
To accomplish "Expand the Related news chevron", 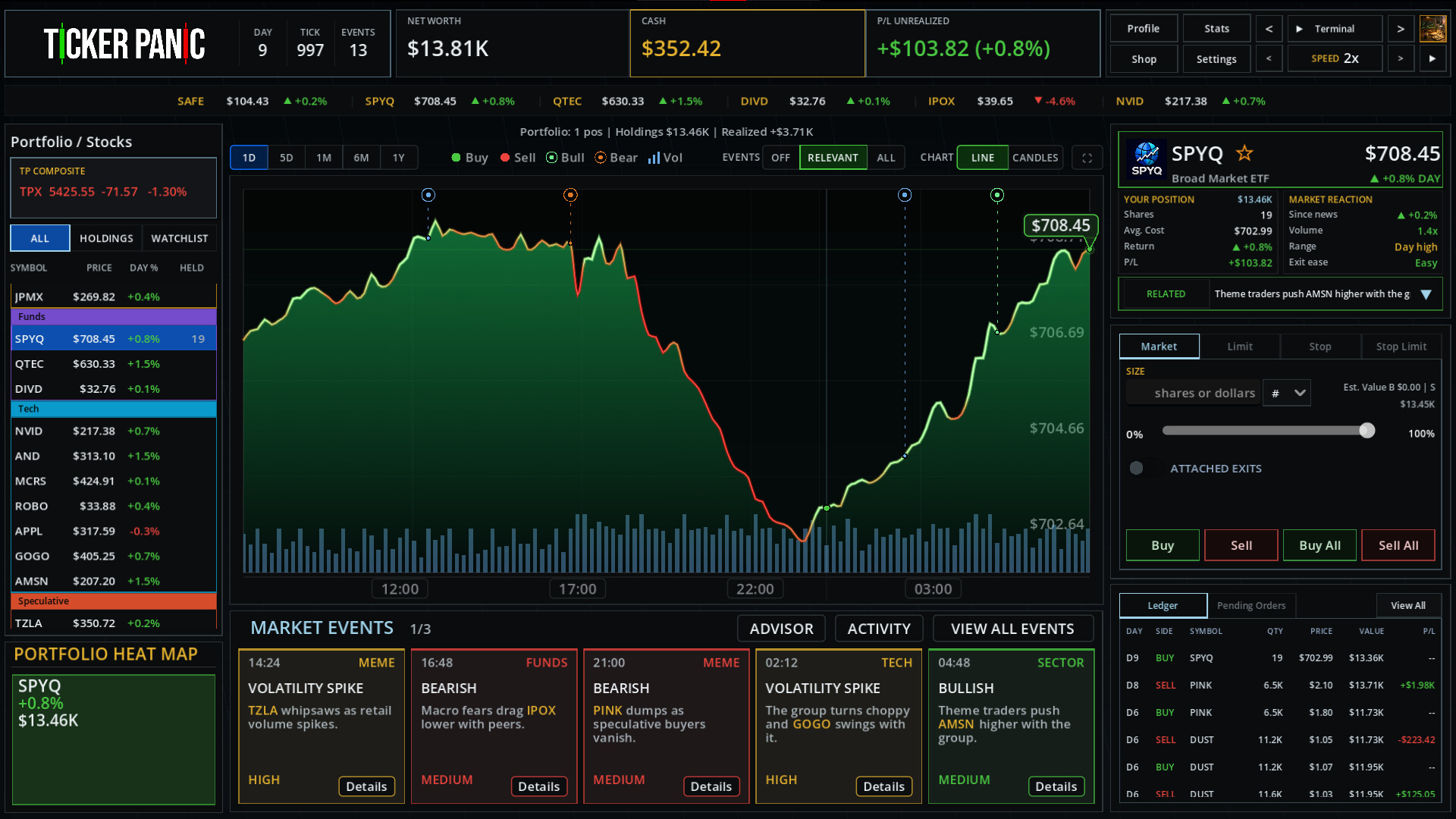I will point(1426,294).
